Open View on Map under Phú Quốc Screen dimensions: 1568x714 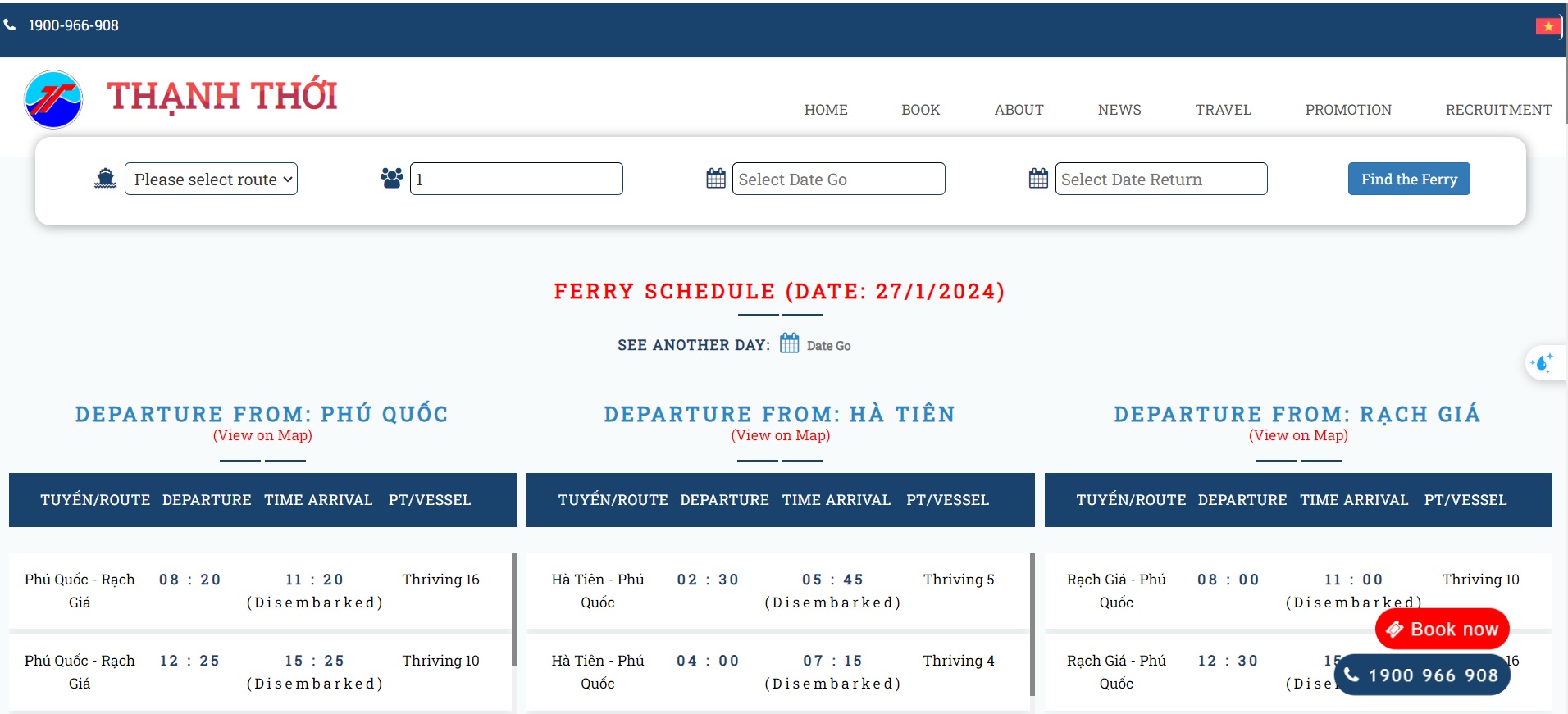(x=262, y=435)
